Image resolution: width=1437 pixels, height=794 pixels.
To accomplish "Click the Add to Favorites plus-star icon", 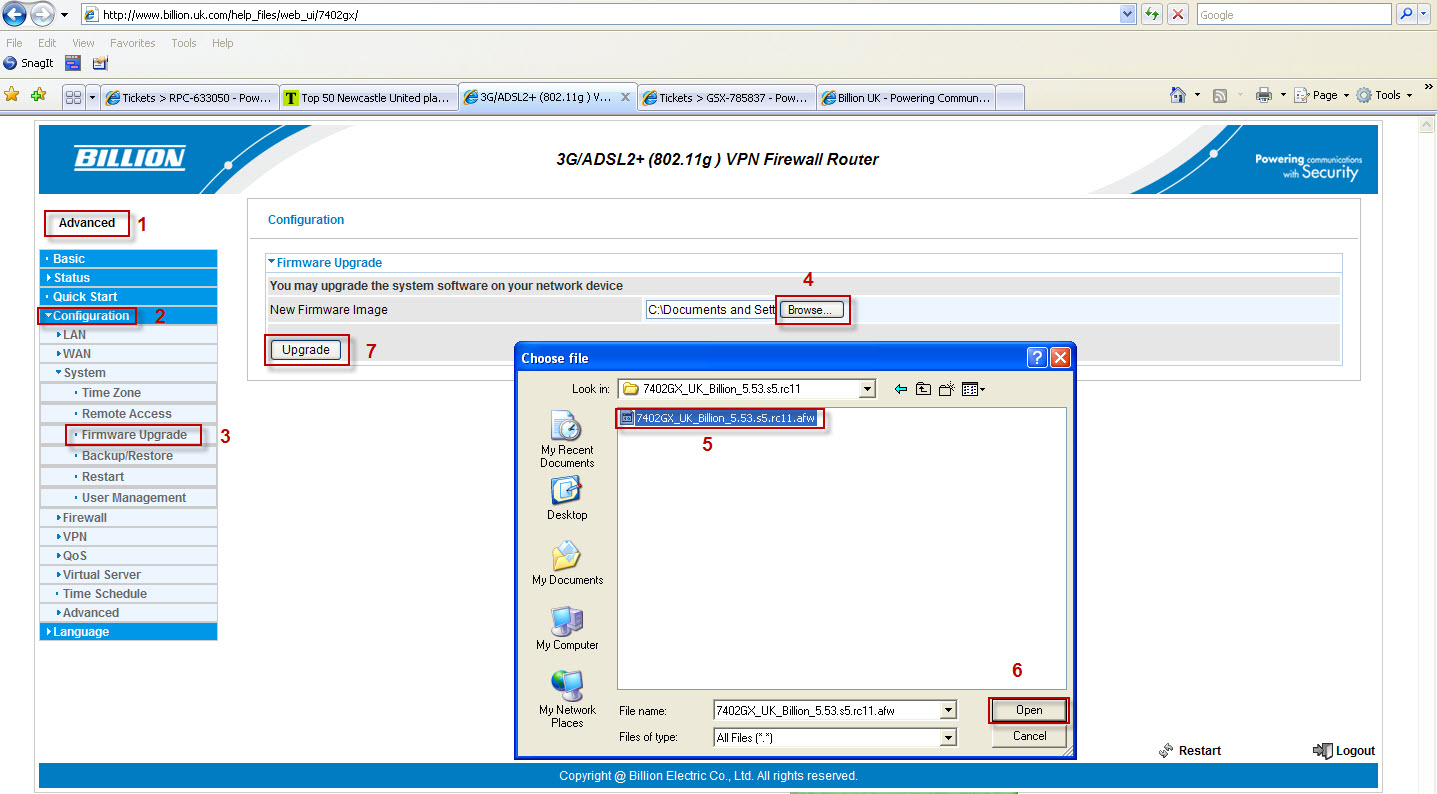I will click(x=39, y=96).
